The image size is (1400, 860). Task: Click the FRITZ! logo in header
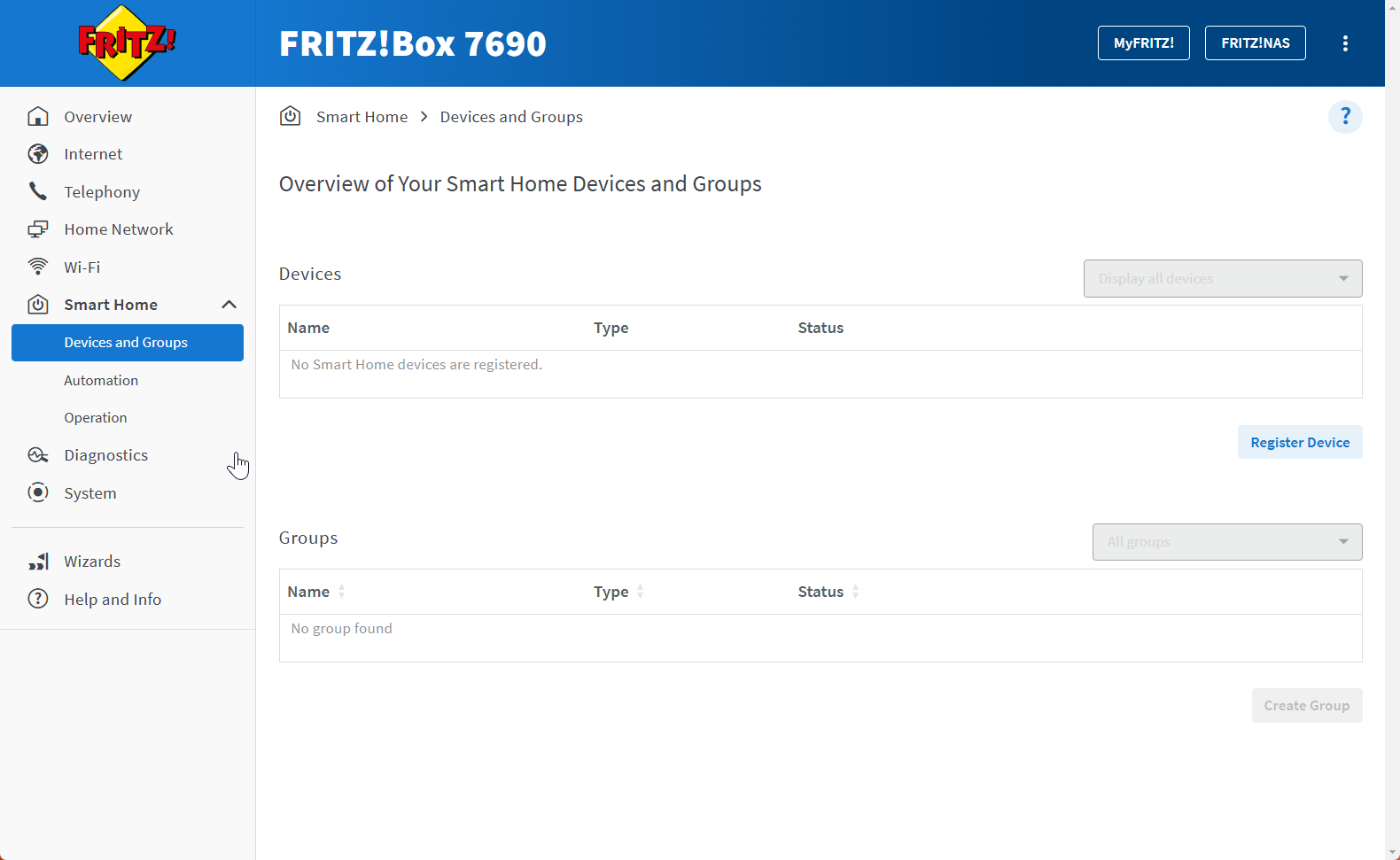click(x=127, y=43)
